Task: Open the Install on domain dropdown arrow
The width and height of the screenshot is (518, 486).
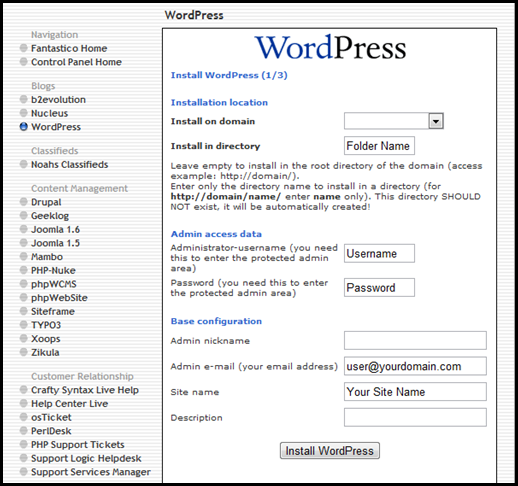Action: click(436, 121)
